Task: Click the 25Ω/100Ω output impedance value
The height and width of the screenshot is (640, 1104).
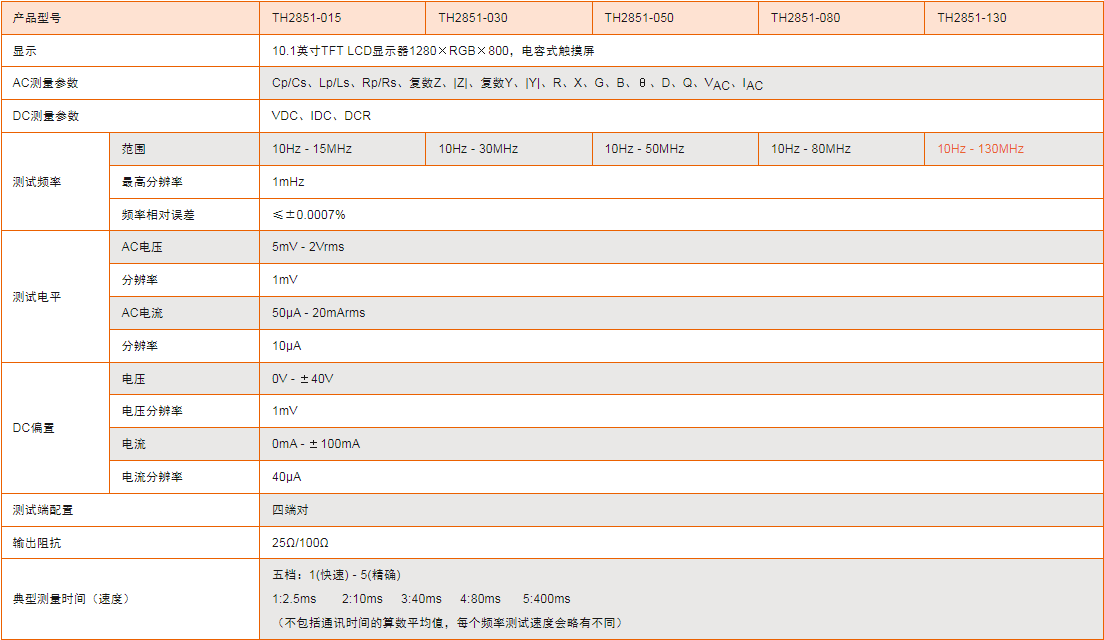Action: point(300,543)
